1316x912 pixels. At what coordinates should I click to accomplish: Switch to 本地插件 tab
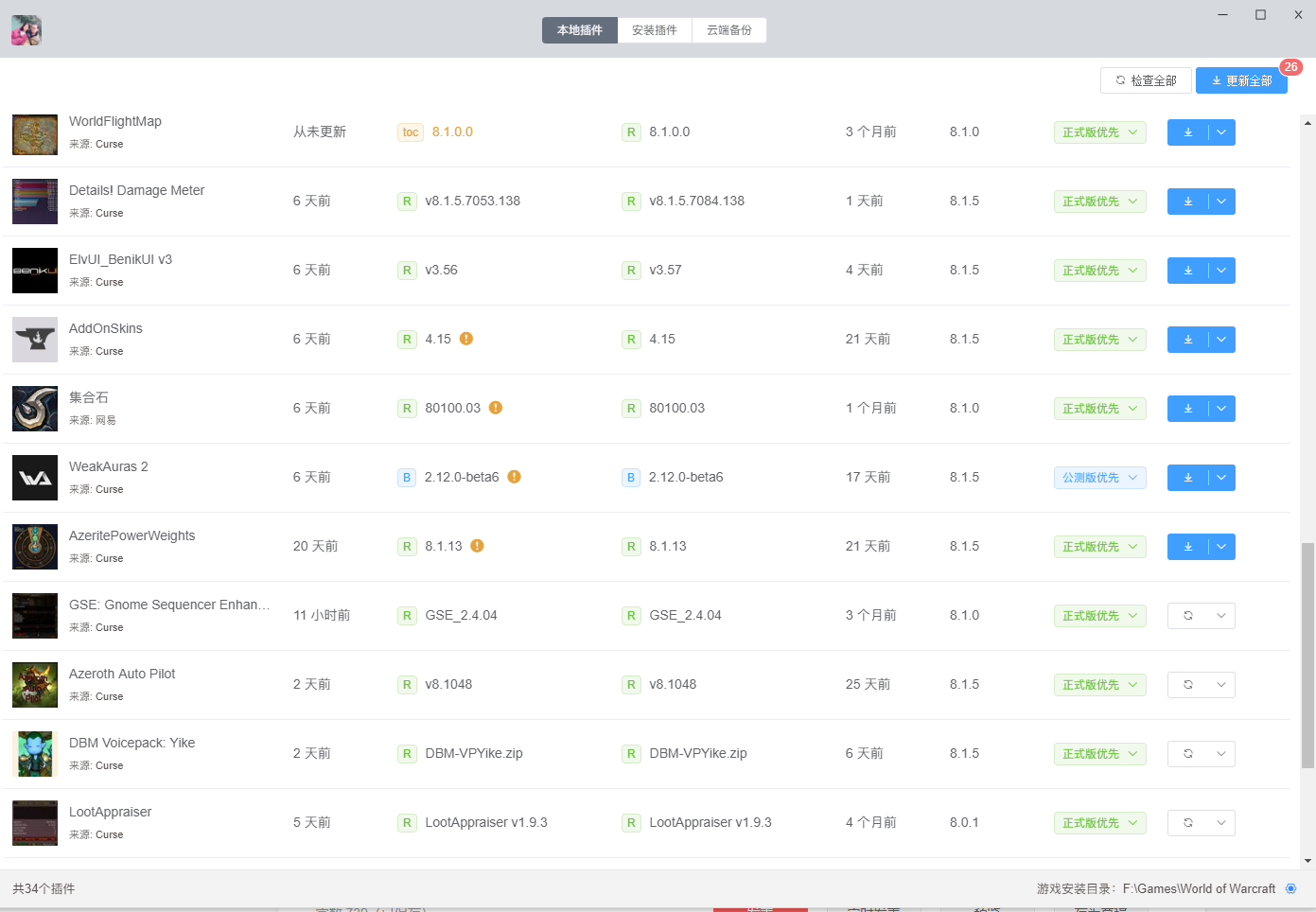pyautogui.click(x=580, y=30)
